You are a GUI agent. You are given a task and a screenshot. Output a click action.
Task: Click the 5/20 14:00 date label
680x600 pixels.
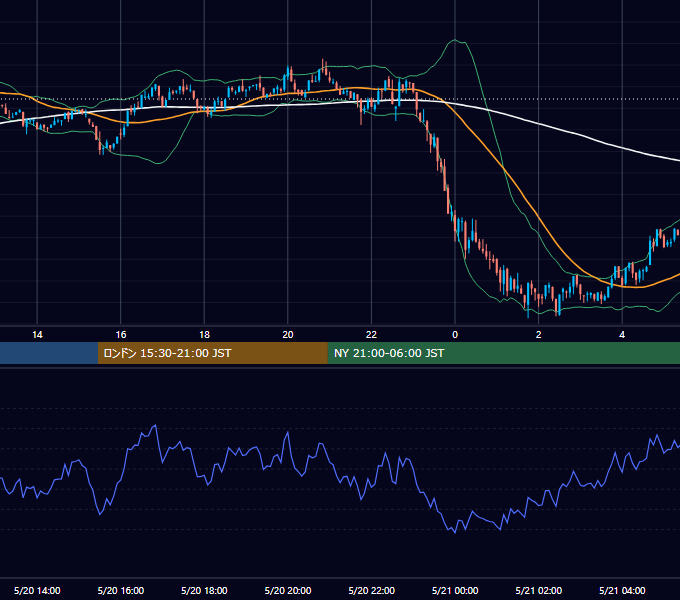click(x=37, y=590)
